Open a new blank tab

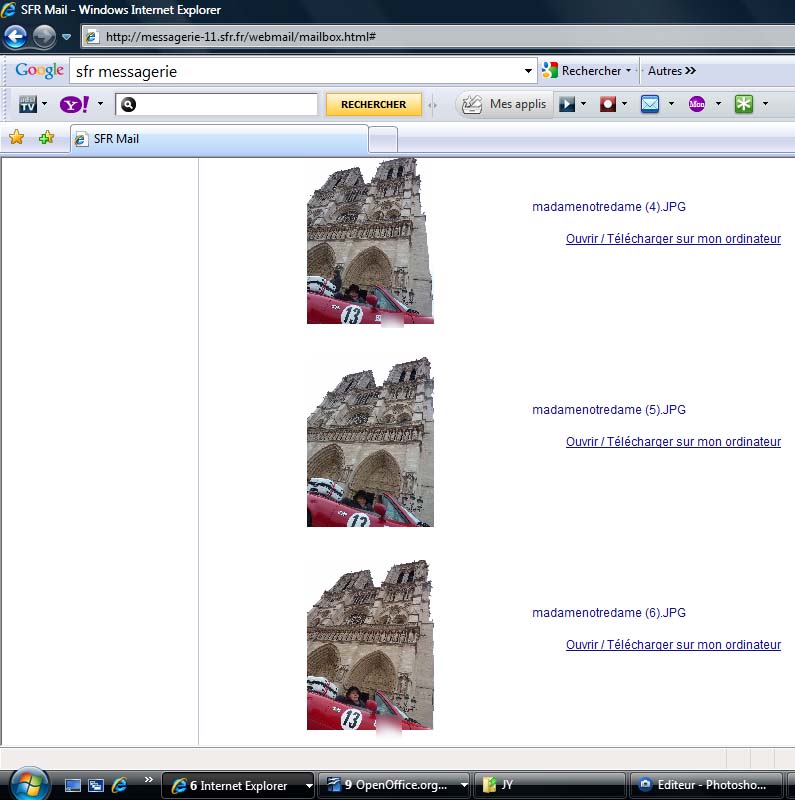[x=383, y=139]
